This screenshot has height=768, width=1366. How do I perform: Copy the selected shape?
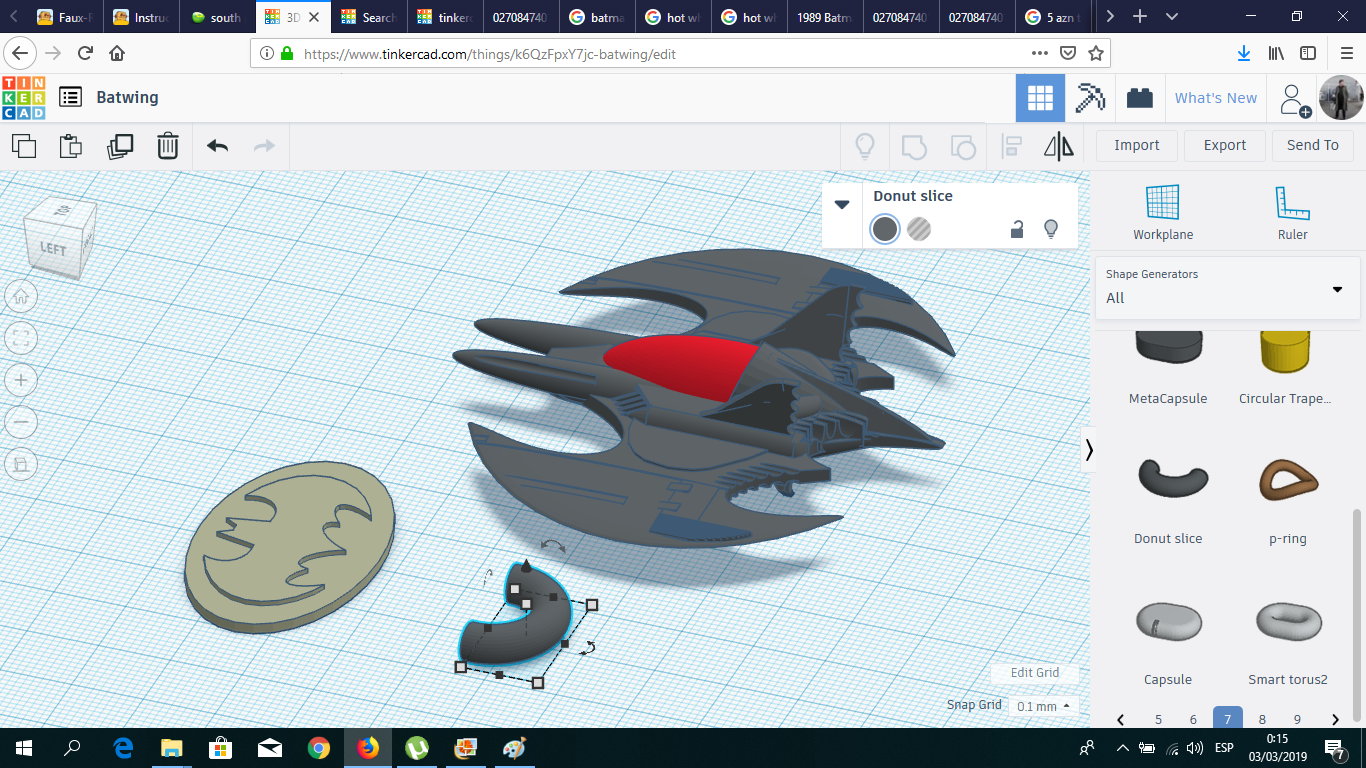pyautogui.click(x=24, y=146)
